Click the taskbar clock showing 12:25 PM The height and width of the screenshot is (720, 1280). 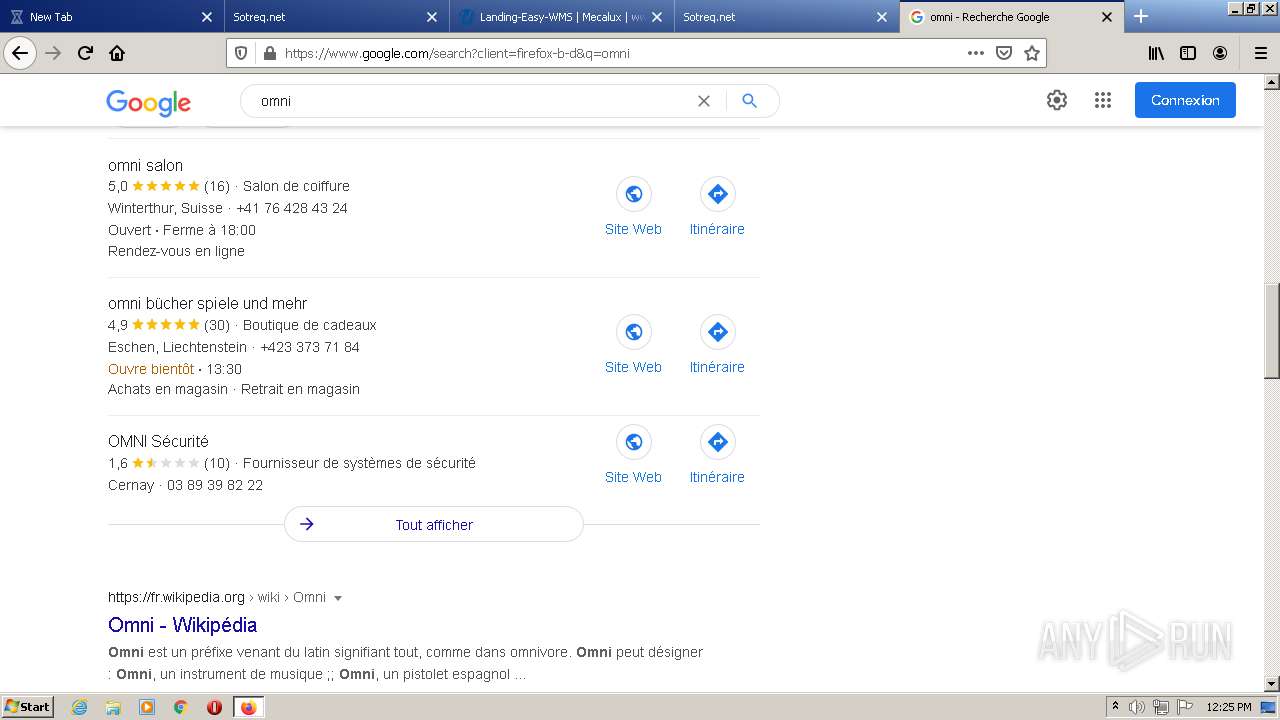pyautogui.click(x=1229, y=707)
